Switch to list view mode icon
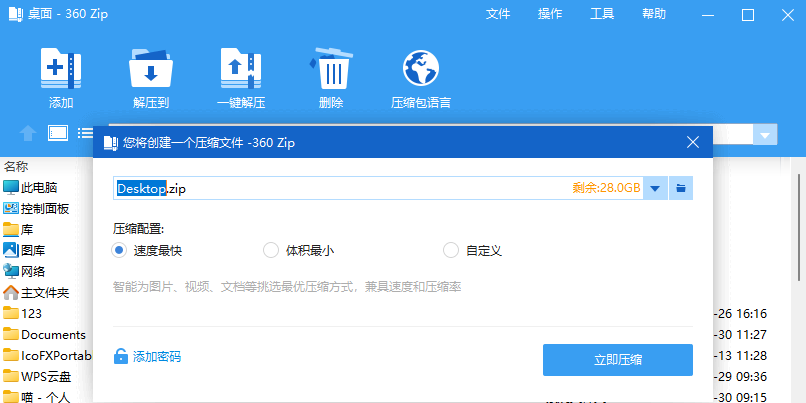 tap(85, 133)
